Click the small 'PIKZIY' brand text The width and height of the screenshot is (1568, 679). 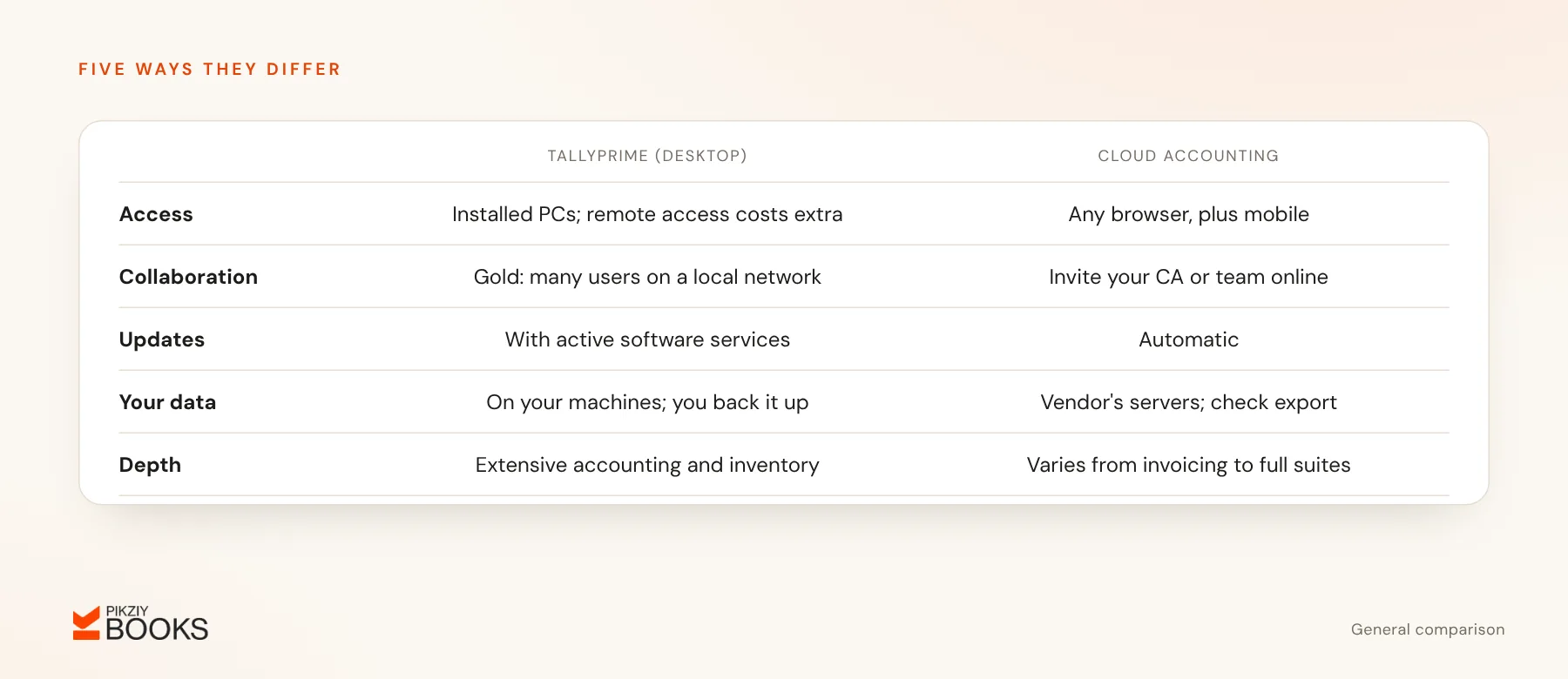[127, 611]
